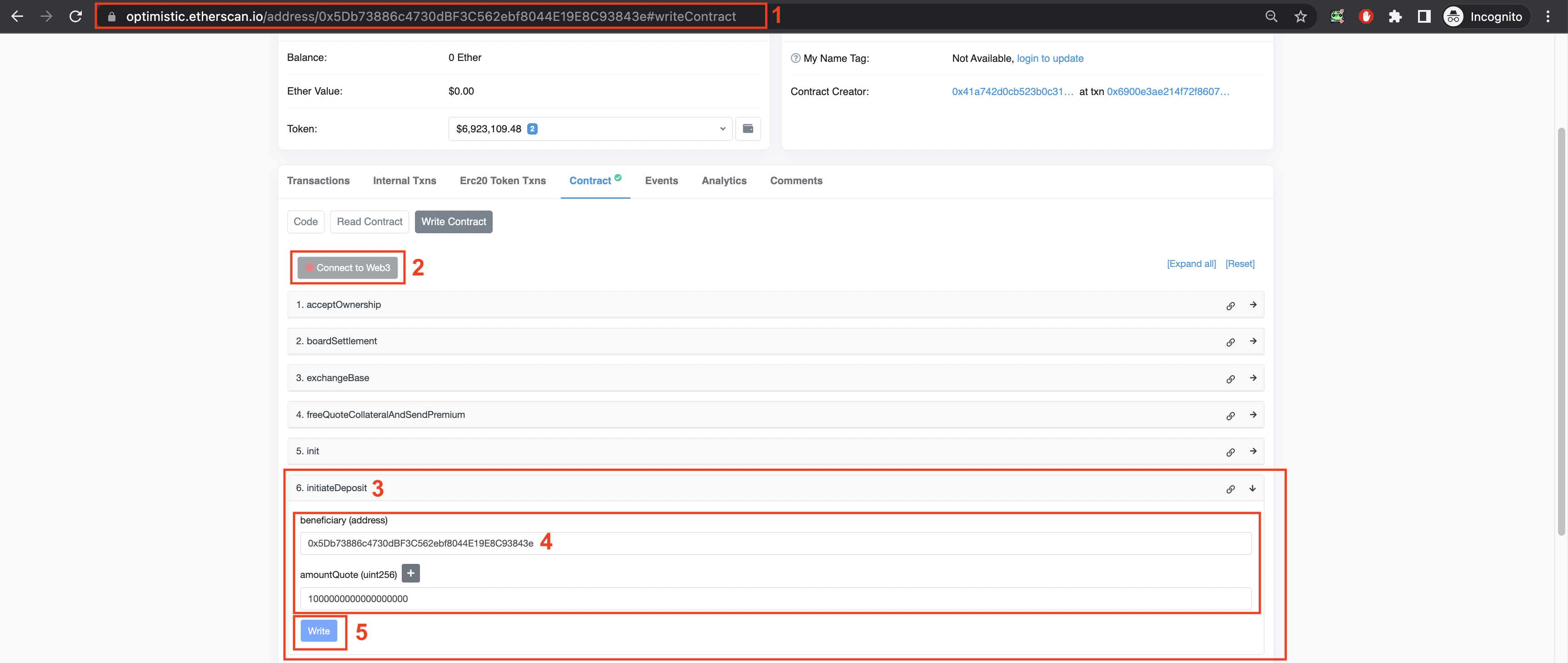Select the Read Contract button
This screenshot has width=1568, height=663.
369,221
